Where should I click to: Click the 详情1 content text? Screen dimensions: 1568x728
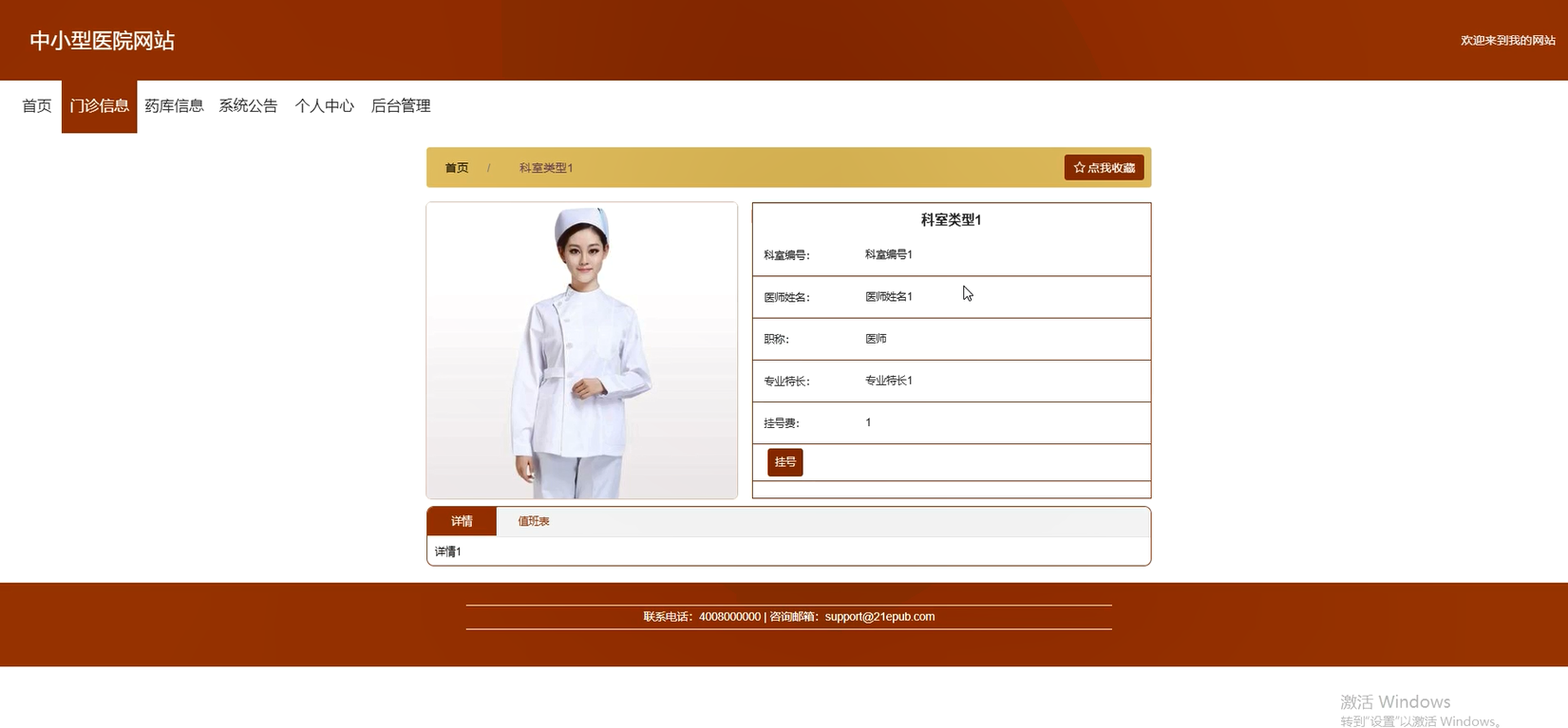448,551
